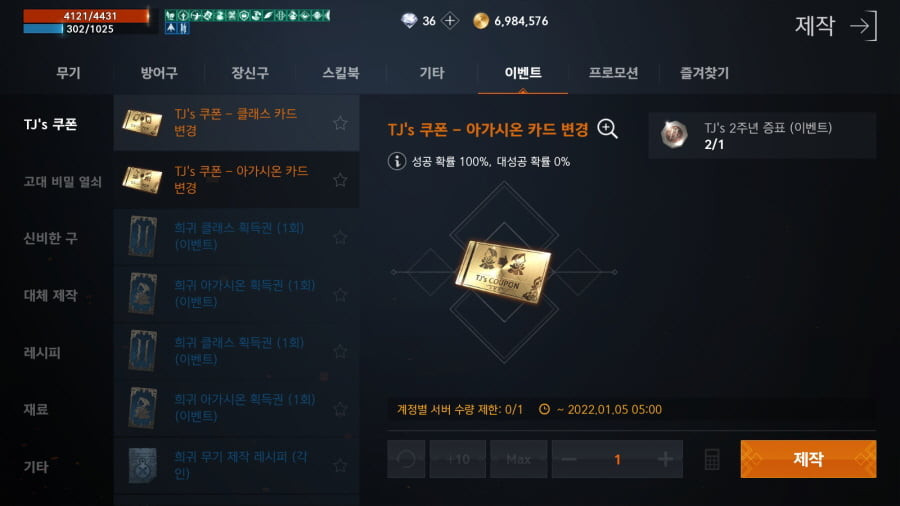Open the calculator icon beside quantity stepper
Screen dimensions: 900x506
click(x=712, y=459)
